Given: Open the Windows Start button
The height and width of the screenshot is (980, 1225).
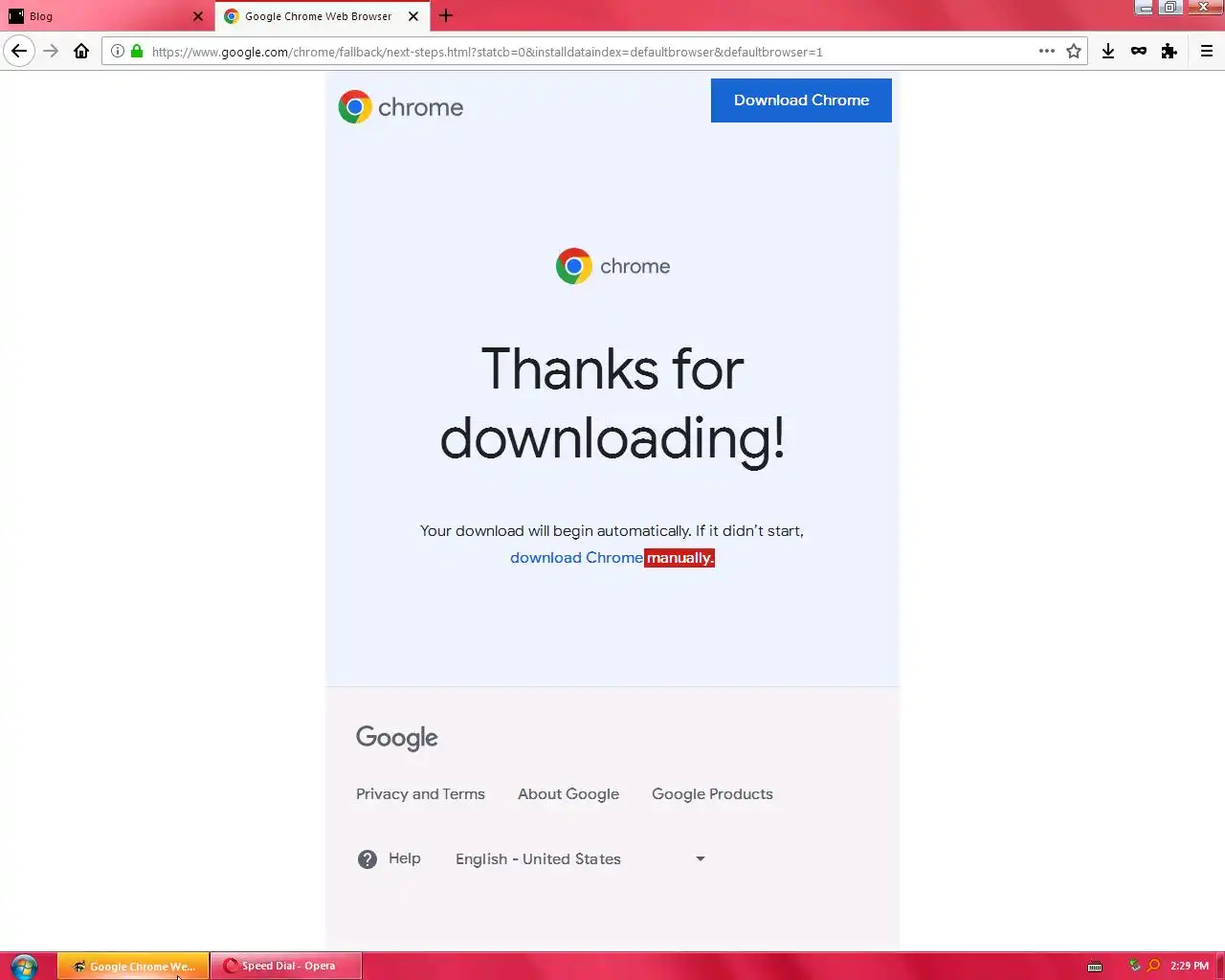Looking at the screenshot, I should 24,966.
